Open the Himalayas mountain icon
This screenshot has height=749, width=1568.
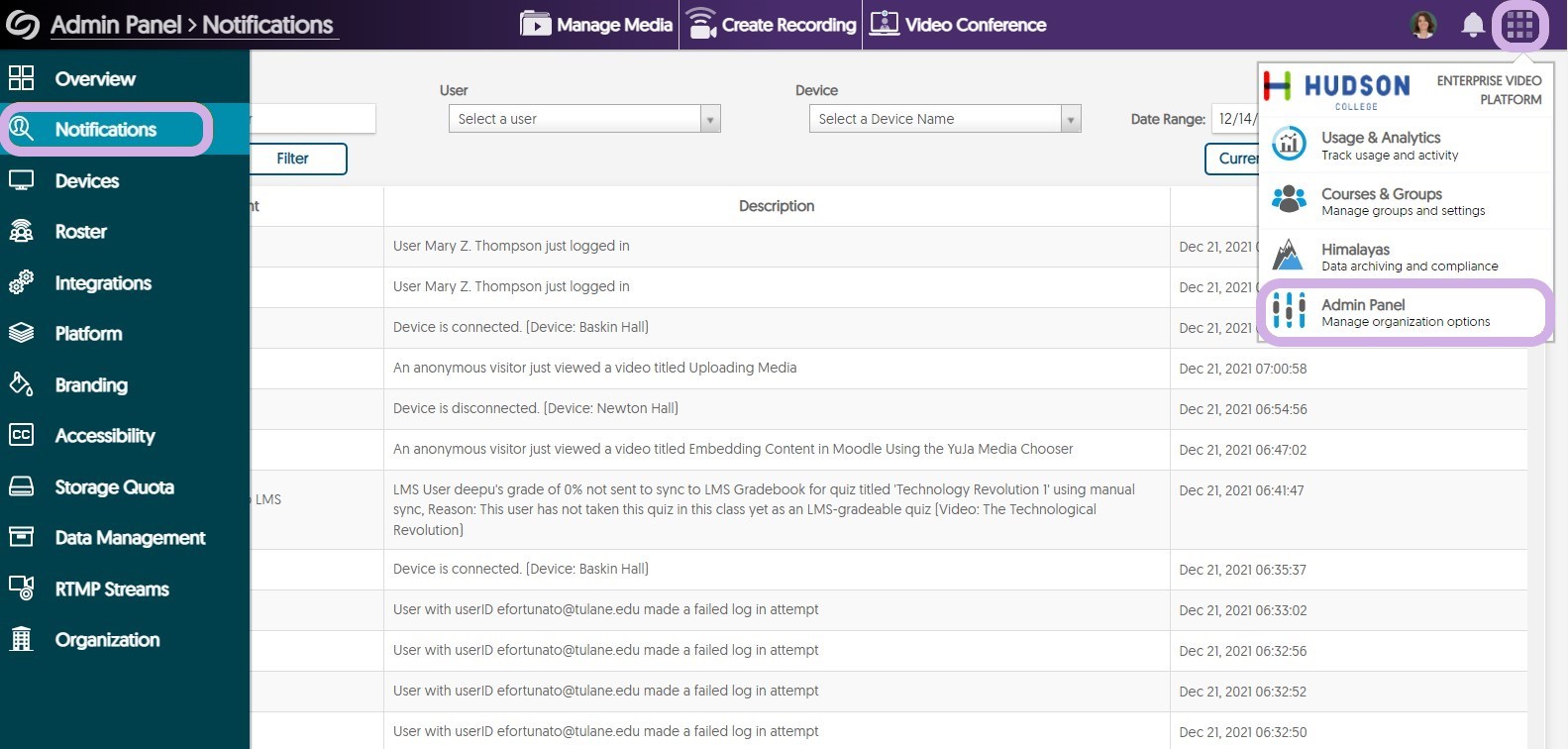click(x=1288, y=256)
